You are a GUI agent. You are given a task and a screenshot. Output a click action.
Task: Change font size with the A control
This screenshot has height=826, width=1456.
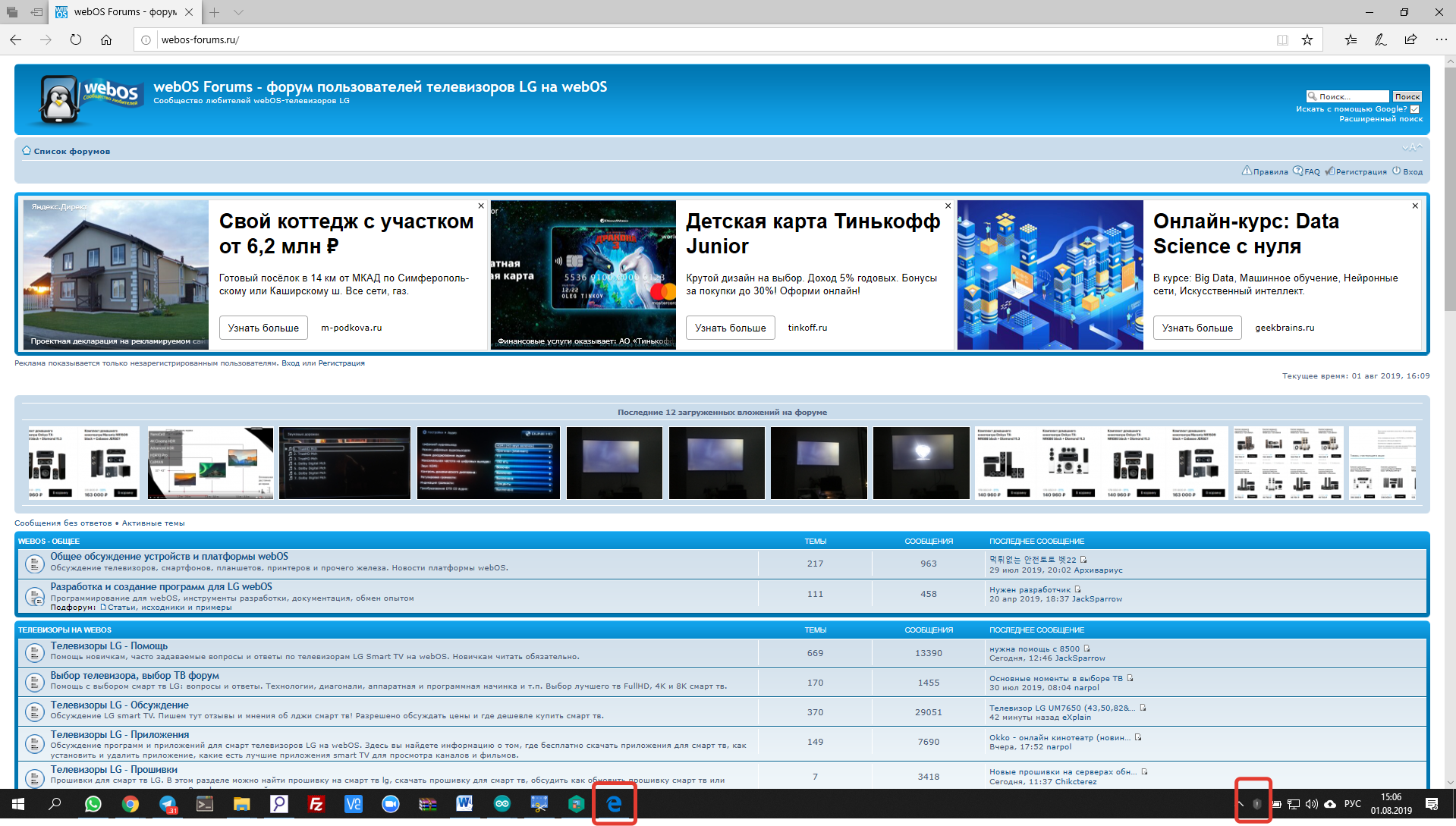pyautogui.click(x=1413, y=148)
